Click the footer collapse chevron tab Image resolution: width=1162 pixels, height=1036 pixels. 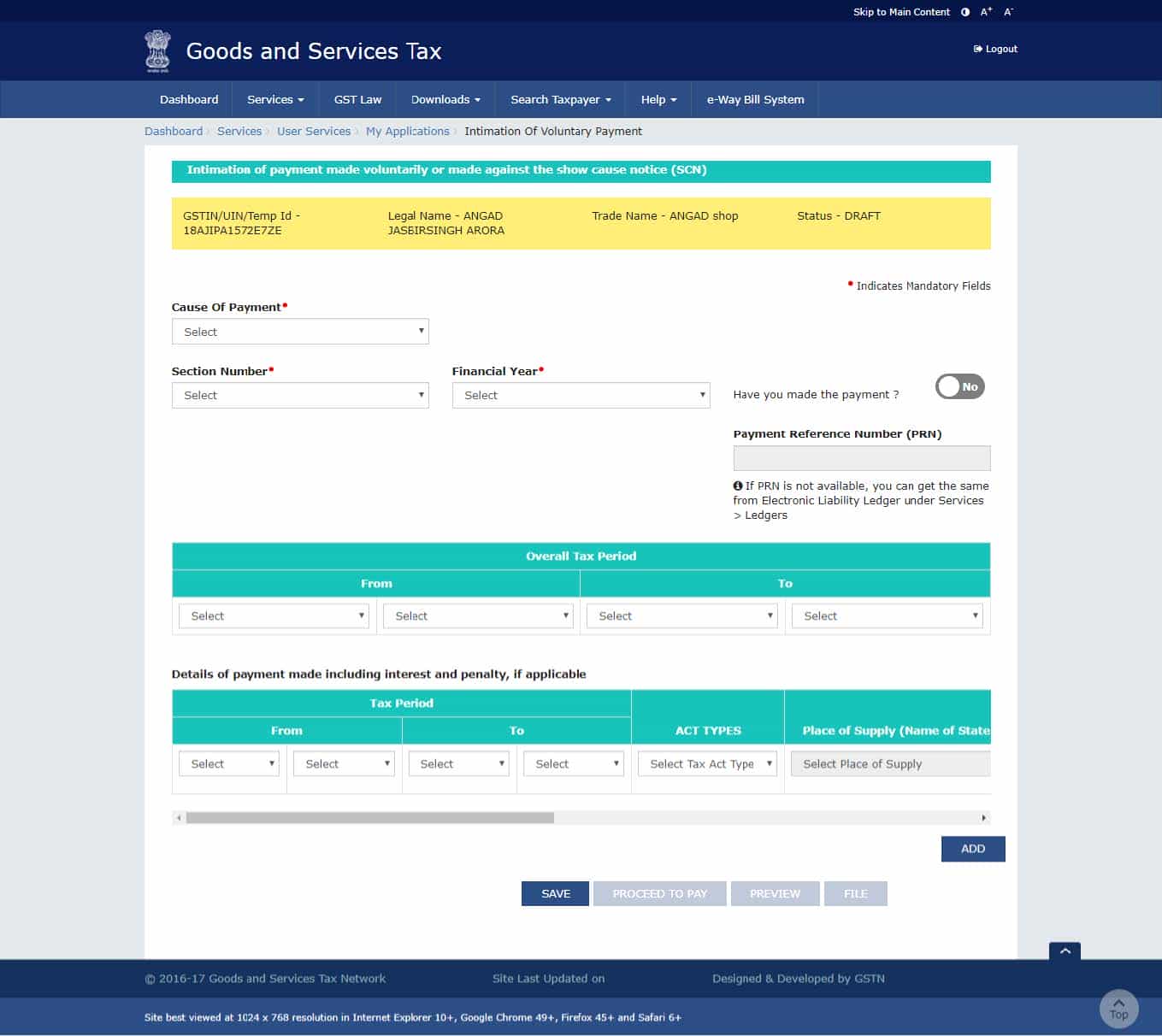coord(1065,951)
